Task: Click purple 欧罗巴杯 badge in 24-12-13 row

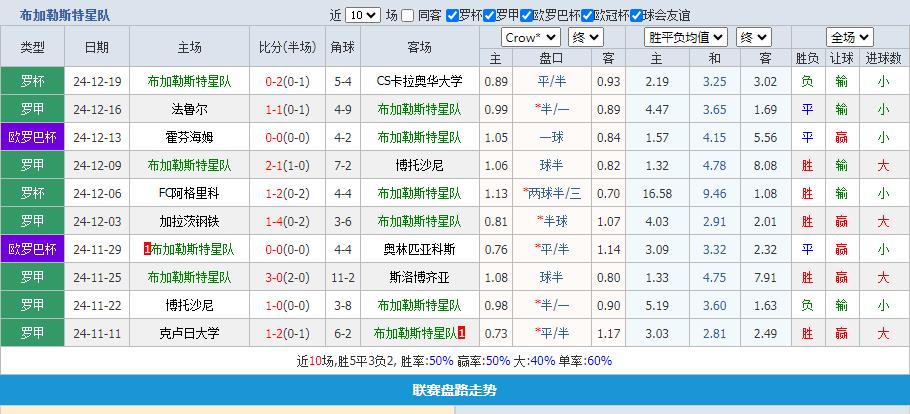Action: (32, 137)
